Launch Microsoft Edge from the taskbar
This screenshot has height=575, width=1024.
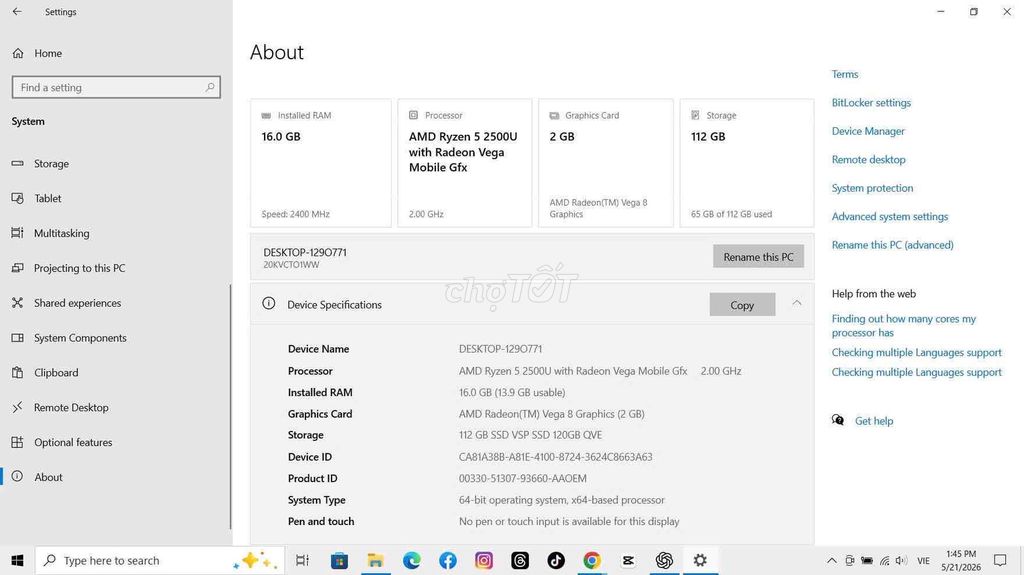[x=411, y=561]
